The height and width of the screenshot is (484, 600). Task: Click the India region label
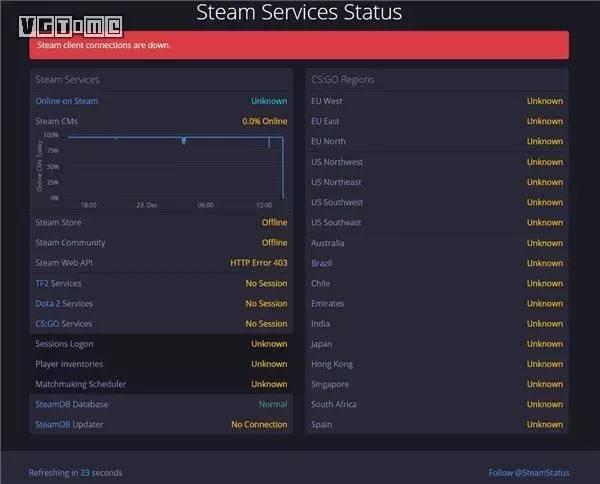pyautogui.click(x=321, y=324)
